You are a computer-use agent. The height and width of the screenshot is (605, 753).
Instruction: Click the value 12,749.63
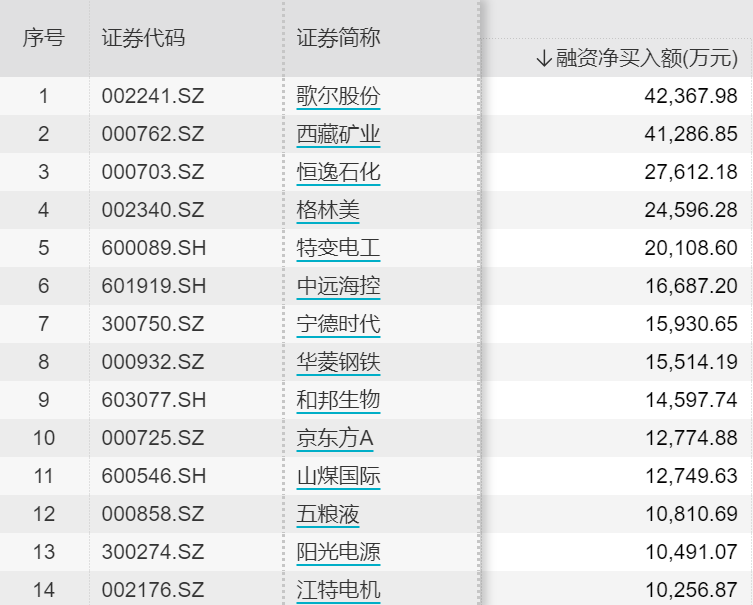click(691, 476)
